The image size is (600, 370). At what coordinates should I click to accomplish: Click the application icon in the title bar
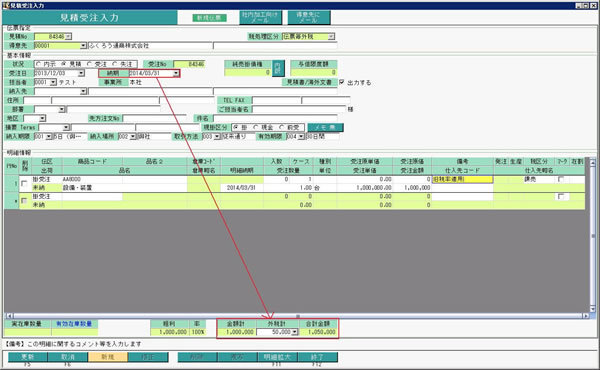click(x=6, y=5)
